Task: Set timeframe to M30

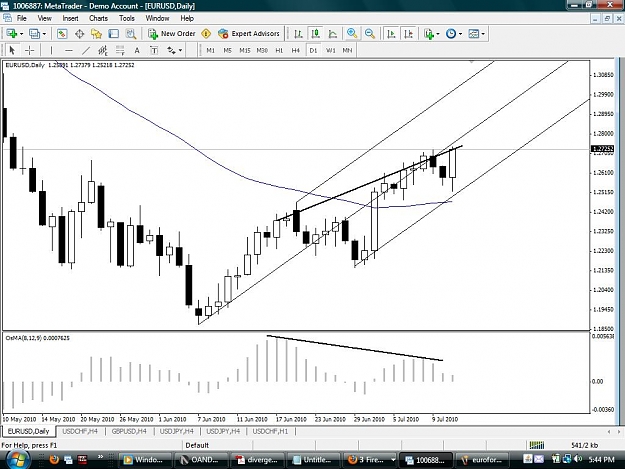Action: [x=262, y=50]
